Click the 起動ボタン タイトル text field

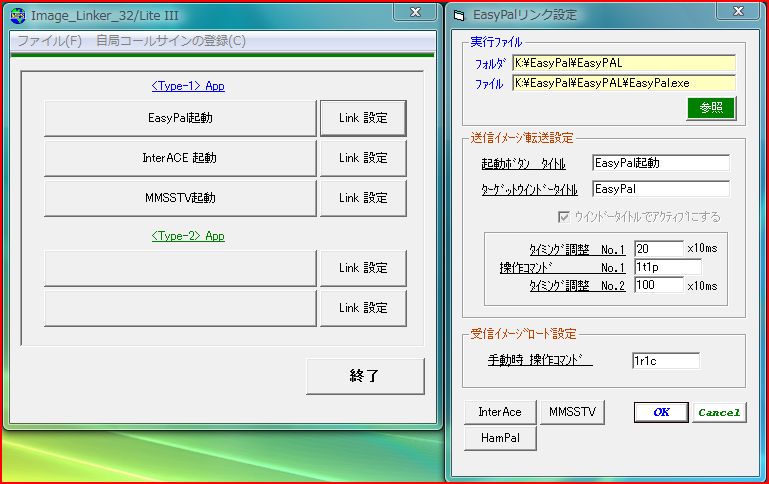660,162
